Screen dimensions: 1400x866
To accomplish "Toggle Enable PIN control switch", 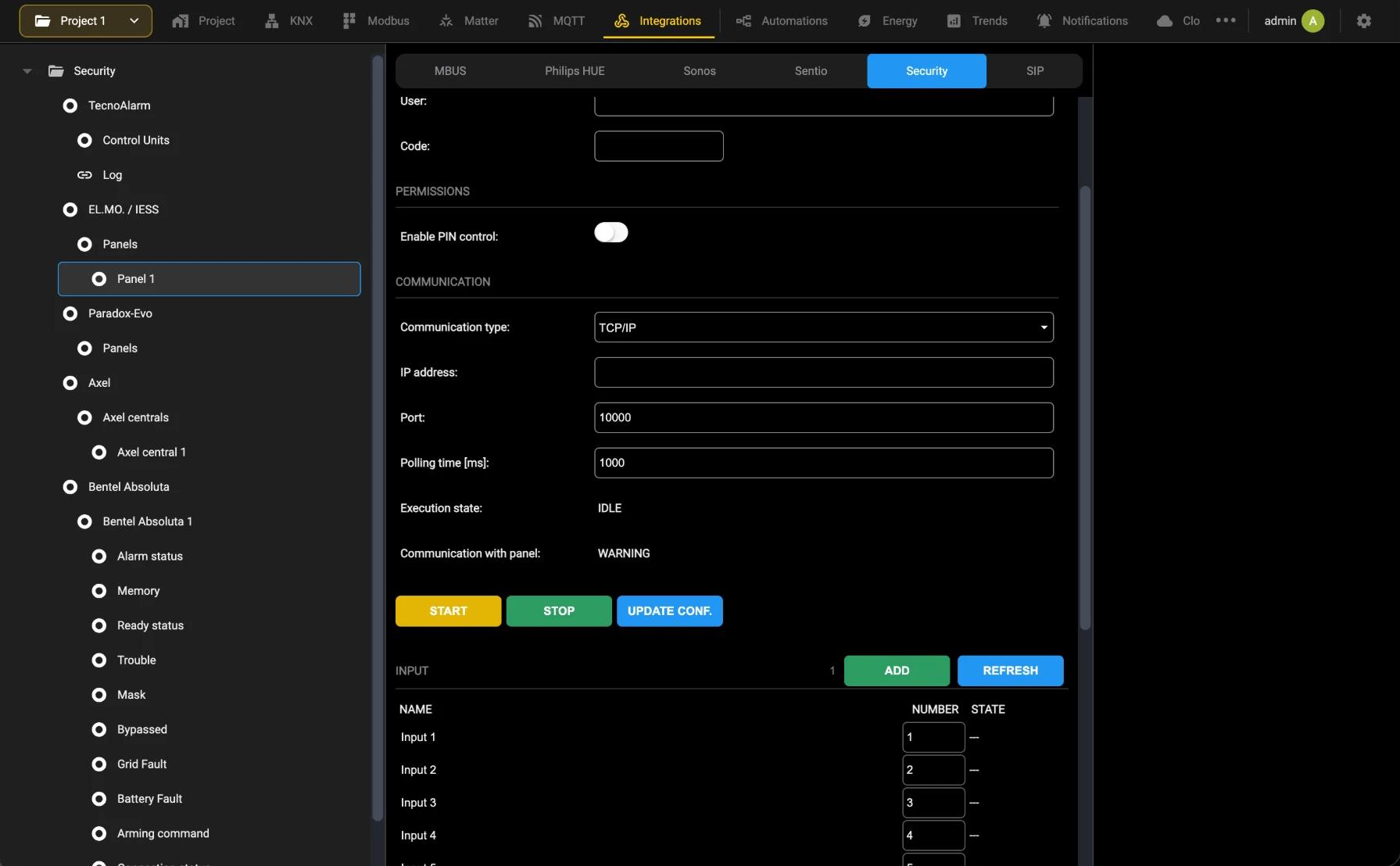I will pyautogui.click(x=611, y=233).
